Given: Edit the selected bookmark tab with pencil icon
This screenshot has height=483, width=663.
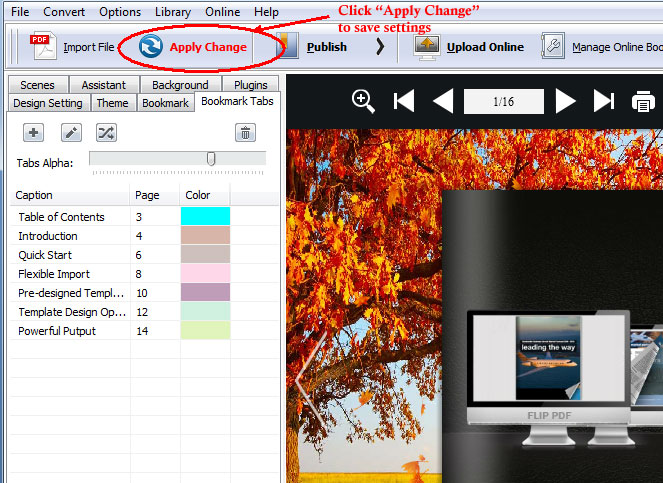Looking at the screenshot, I should tap(71, 133).
